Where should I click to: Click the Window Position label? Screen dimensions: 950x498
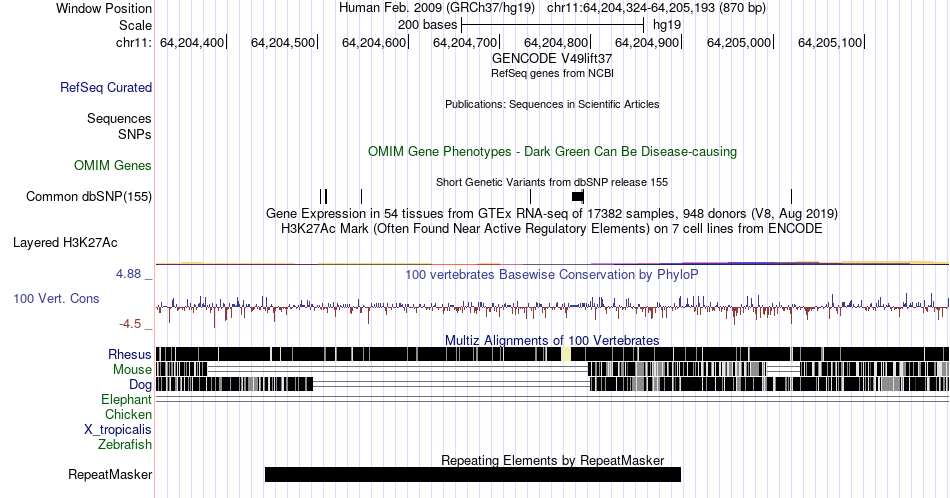[x=104, y=8]
